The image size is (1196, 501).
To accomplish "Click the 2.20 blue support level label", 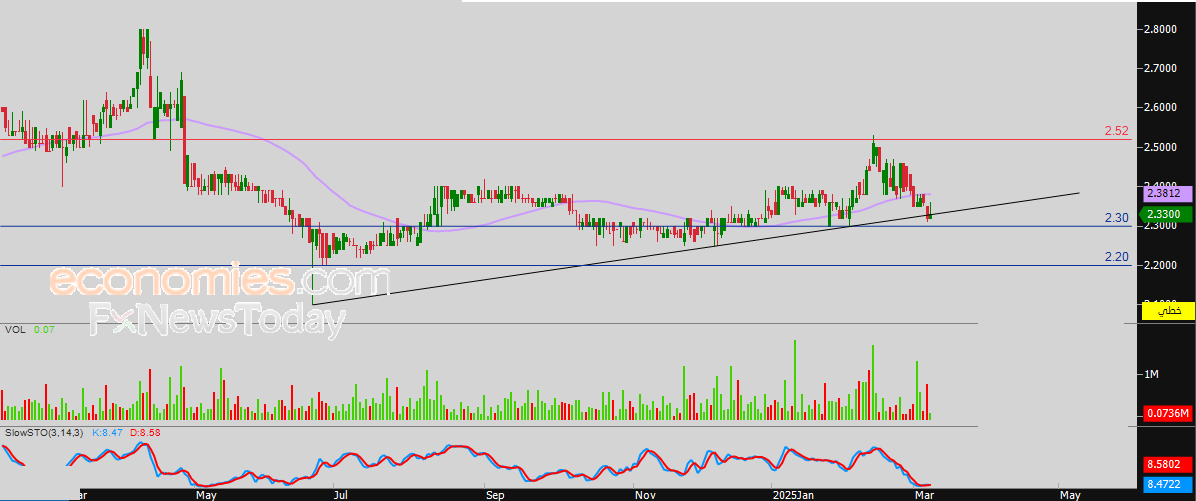I will click(x=1117, y=258).
